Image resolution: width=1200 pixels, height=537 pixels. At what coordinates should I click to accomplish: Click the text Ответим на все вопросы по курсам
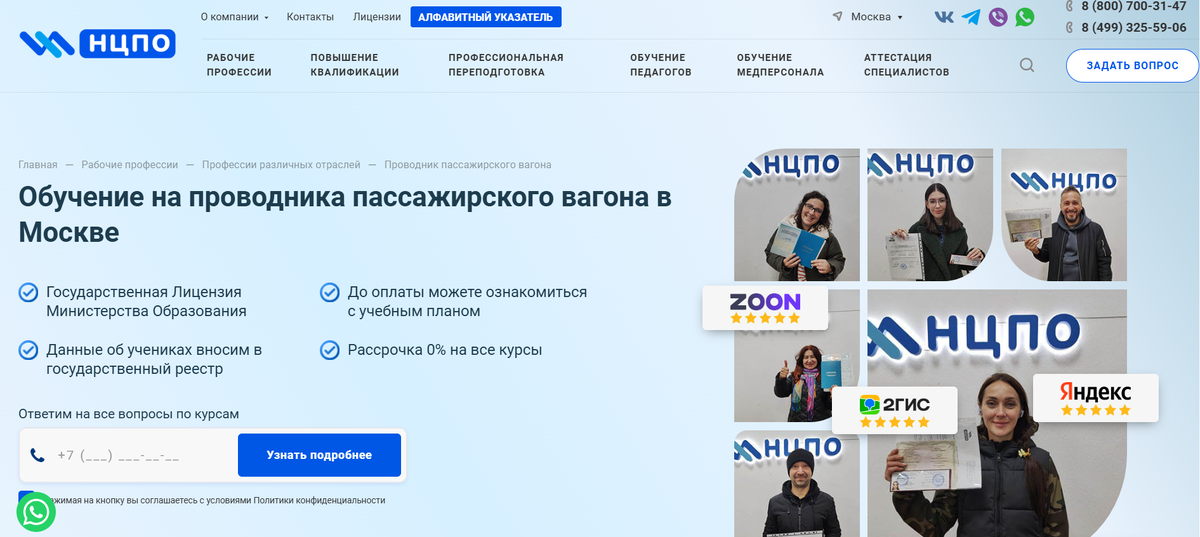129,414
